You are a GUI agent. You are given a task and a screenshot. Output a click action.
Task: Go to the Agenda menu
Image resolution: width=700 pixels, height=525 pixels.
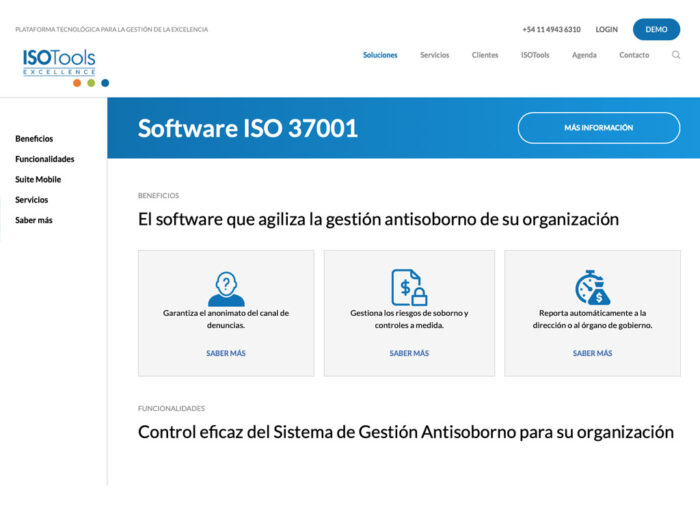(584, 55)
